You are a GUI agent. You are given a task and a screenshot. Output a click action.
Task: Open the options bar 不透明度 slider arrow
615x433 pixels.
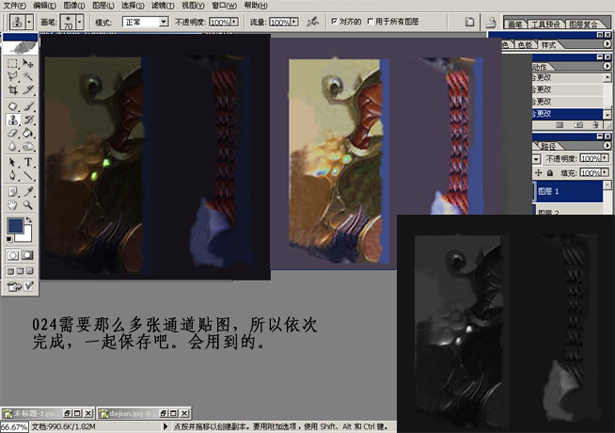point(234,22)
